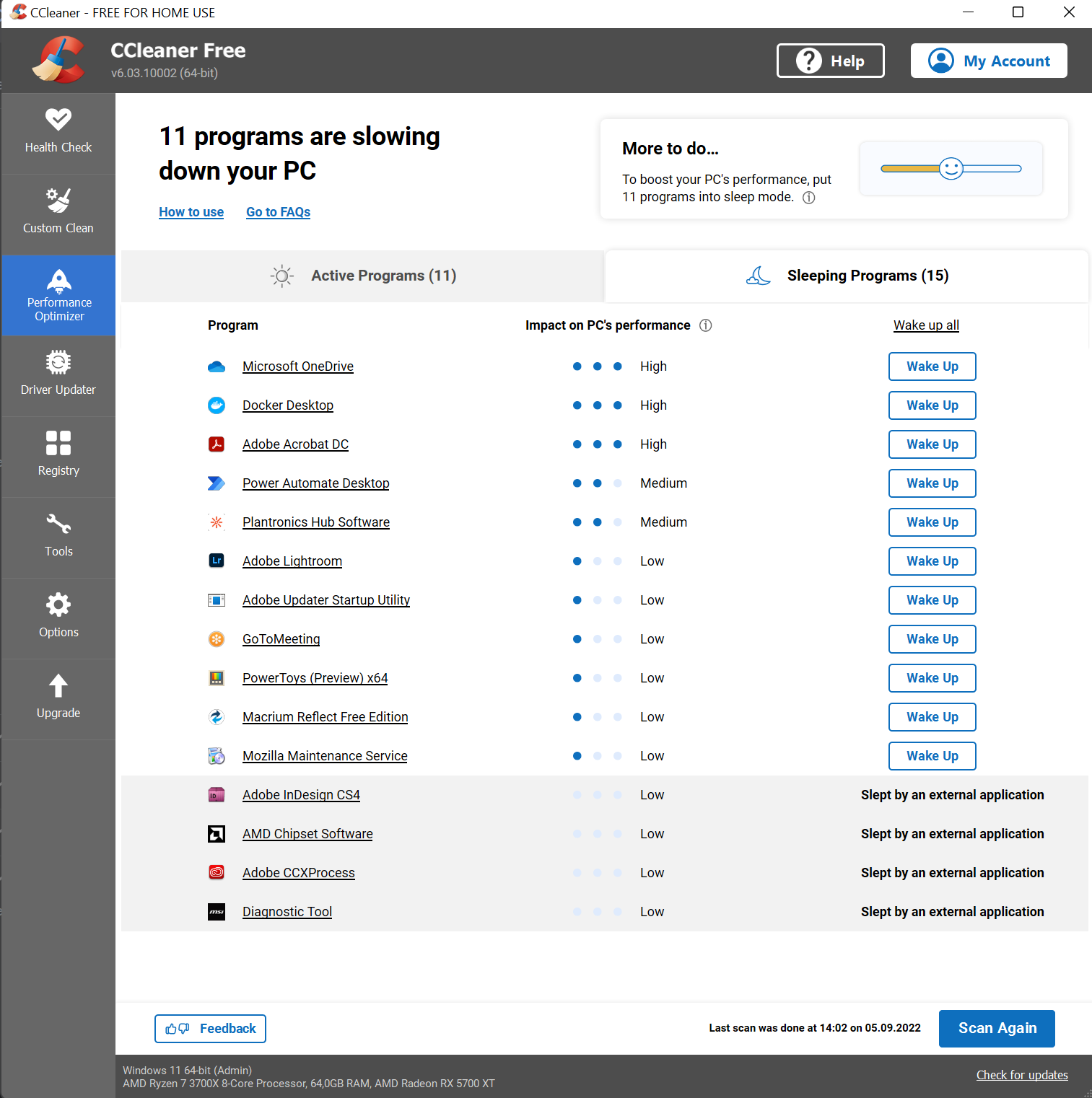Image resolution: width=1092 pixels, height=1098 pixels.
Task: Click the Plantronics Hub Software icon
Action: pos(217,522)
